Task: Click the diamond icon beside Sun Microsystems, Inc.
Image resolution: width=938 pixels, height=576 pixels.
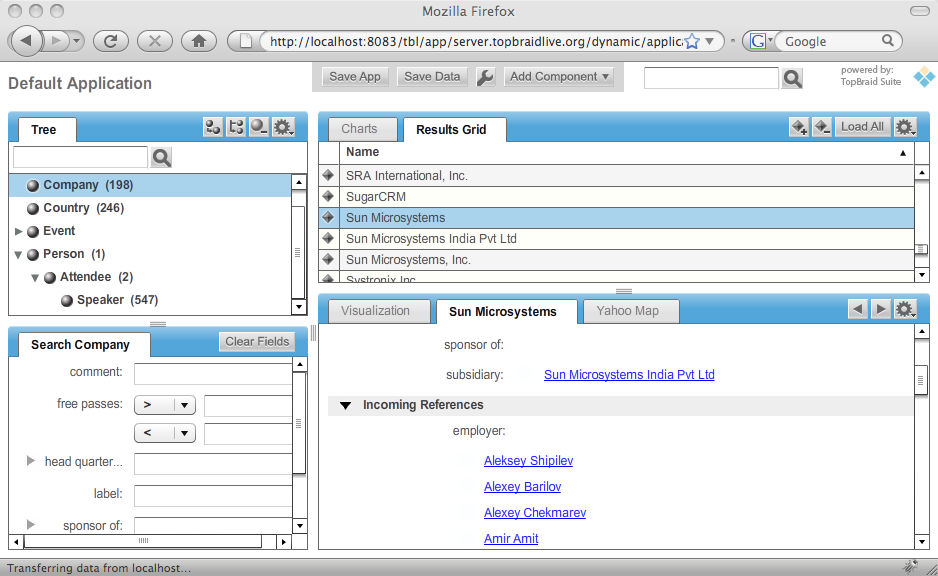Action: click(x=328, y=260)
